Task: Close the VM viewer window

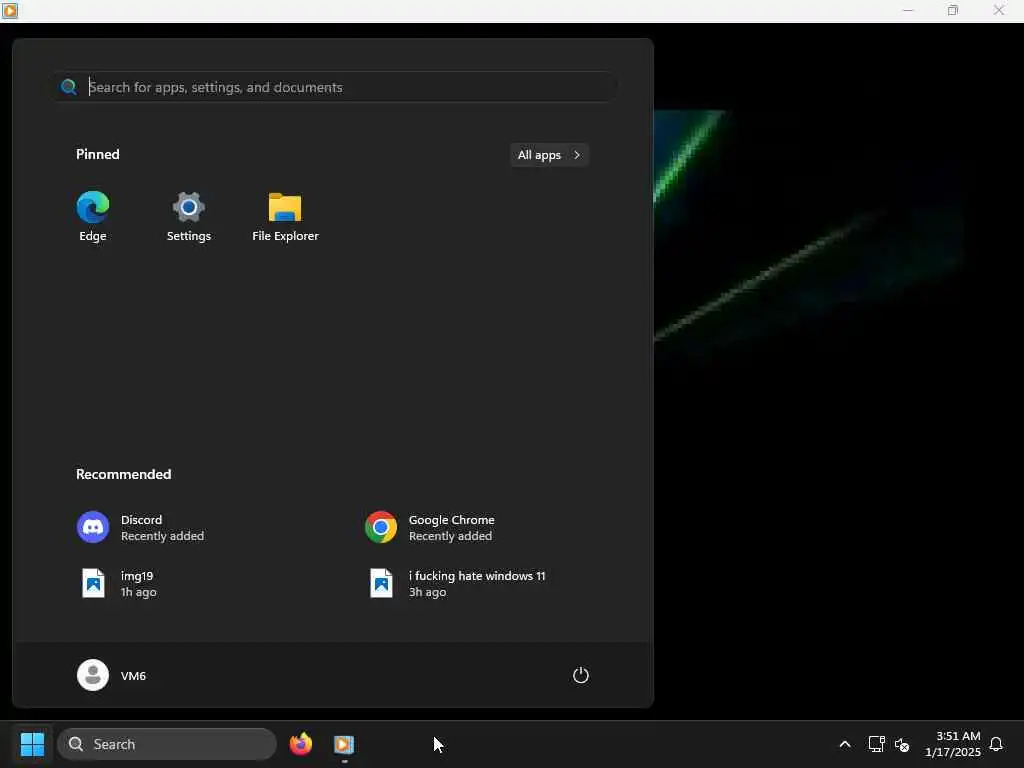Action: pos(999,10)
